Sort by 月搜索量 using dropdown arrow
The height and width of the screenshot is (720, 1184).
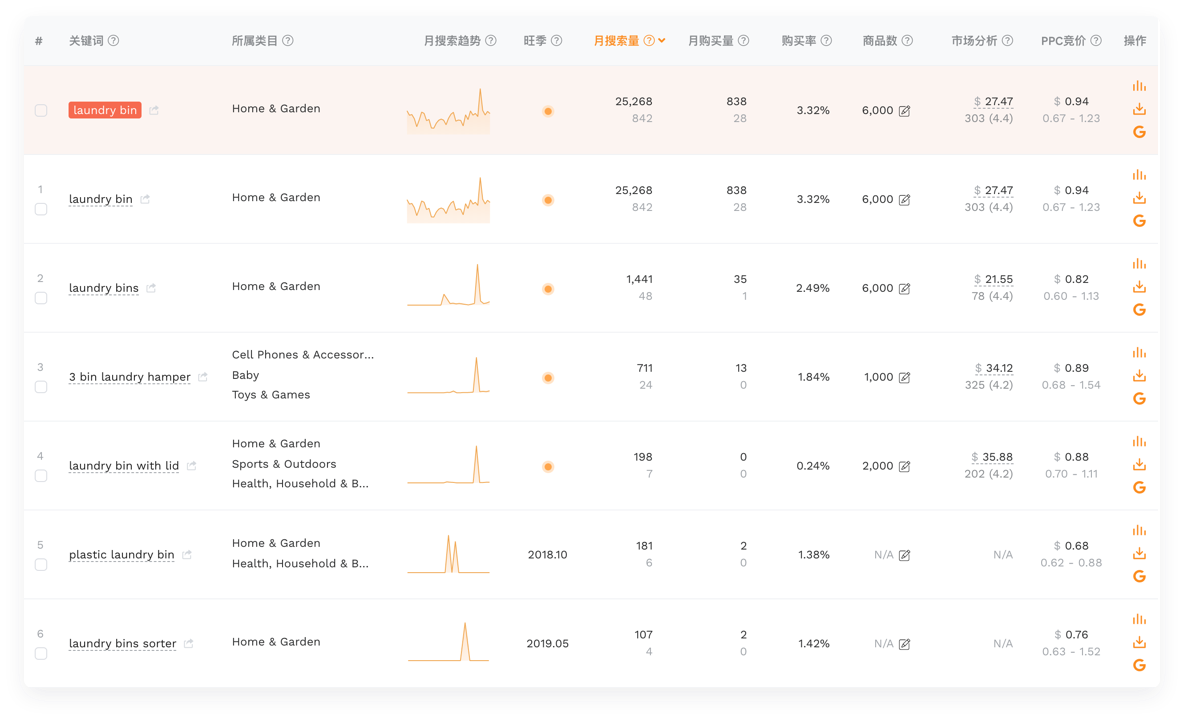pos(662,41)
